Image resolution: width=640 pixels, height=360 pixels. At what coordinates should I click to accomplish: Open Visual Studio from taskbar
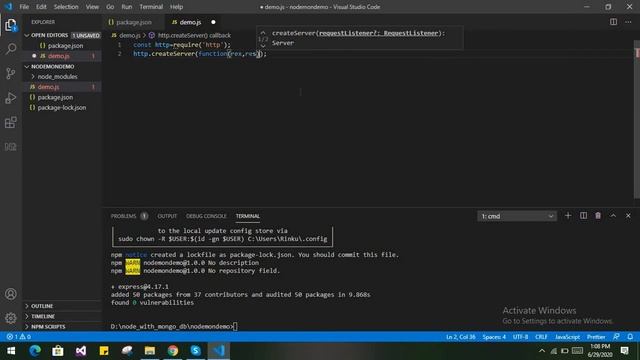81,351
